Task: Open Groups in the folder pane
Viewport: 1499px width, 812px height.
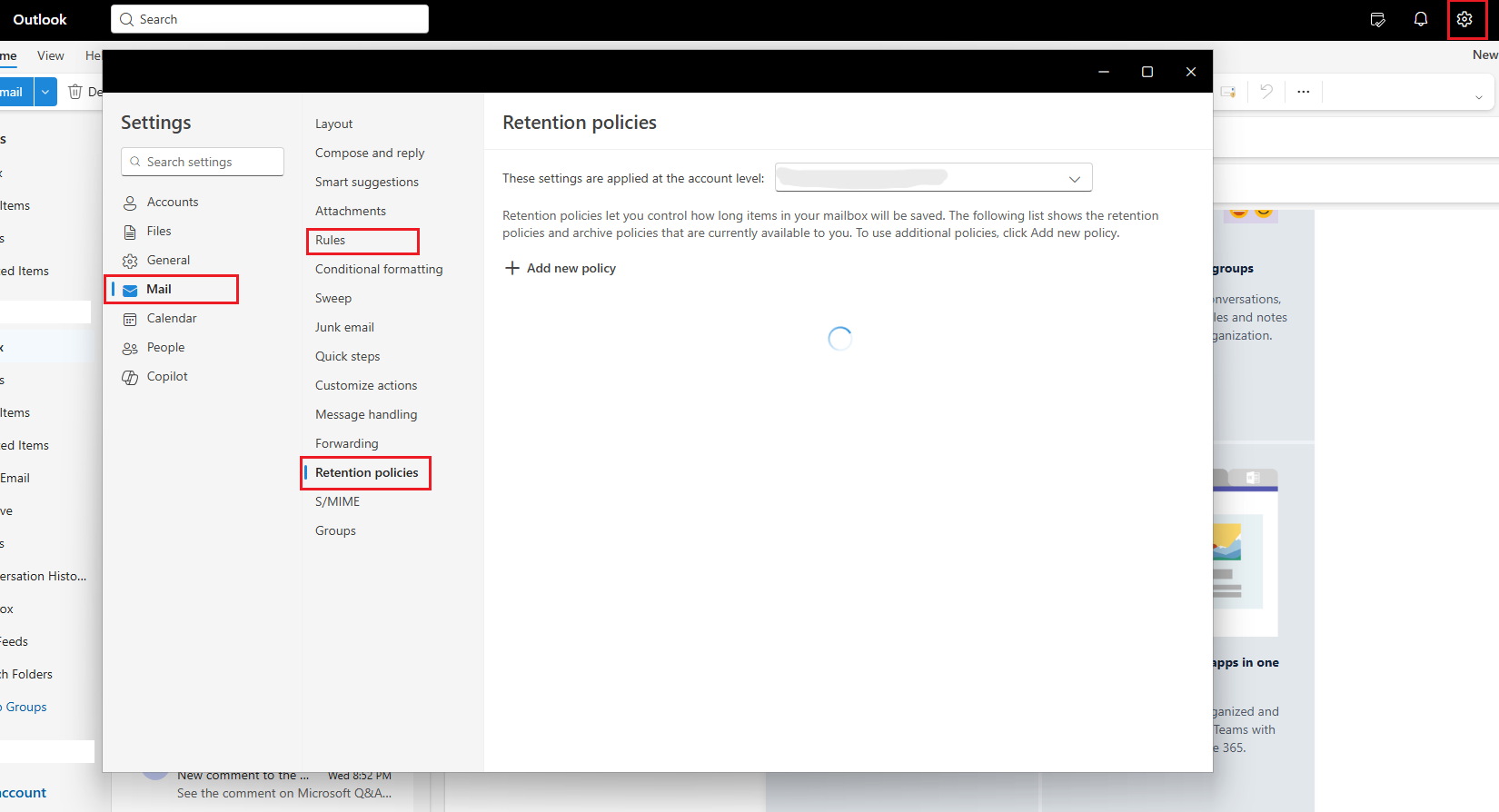Action: click(x=25, y=707)
